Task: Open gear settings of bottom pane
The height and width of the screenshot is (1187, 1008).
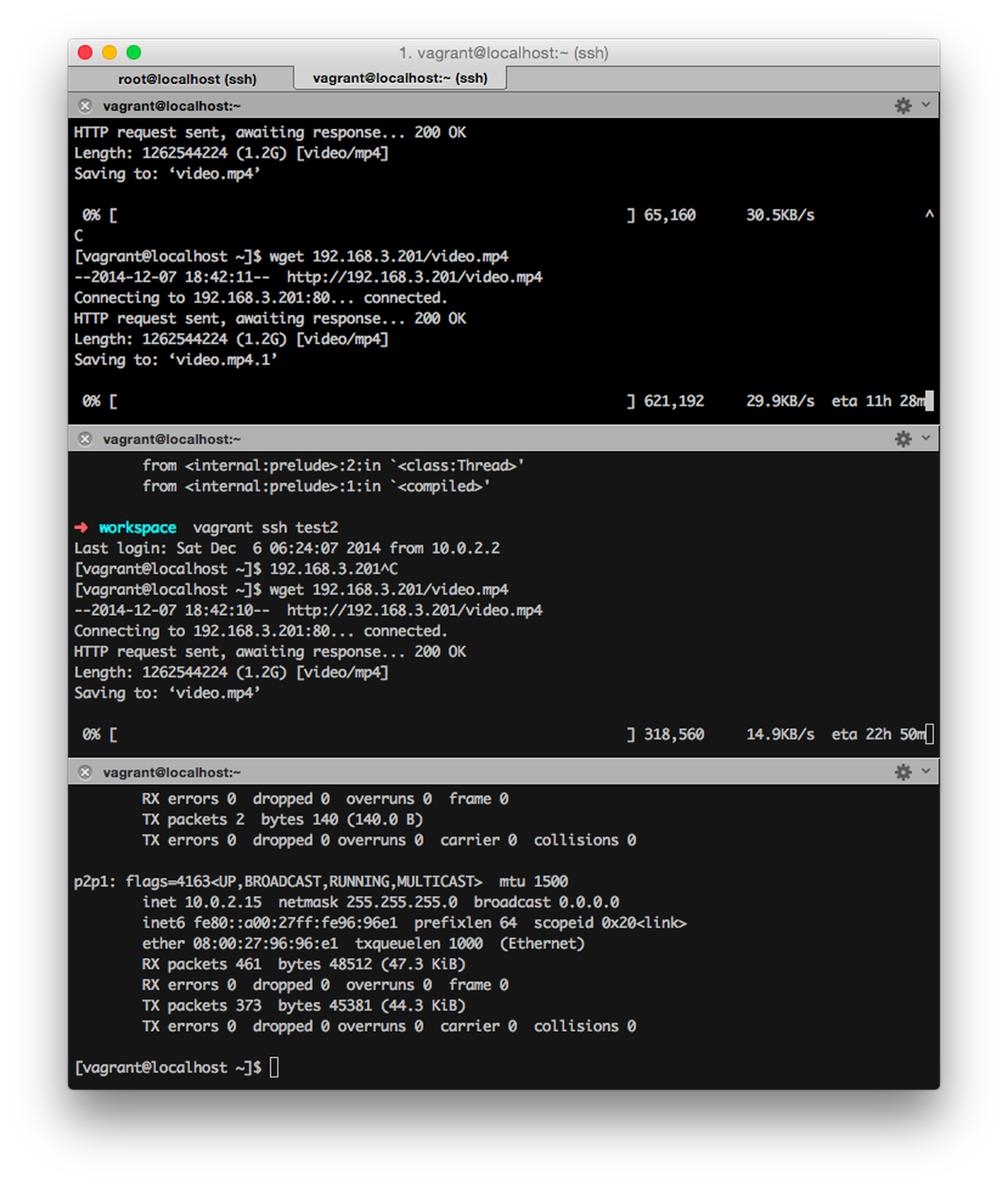Action: pos(903,773)
